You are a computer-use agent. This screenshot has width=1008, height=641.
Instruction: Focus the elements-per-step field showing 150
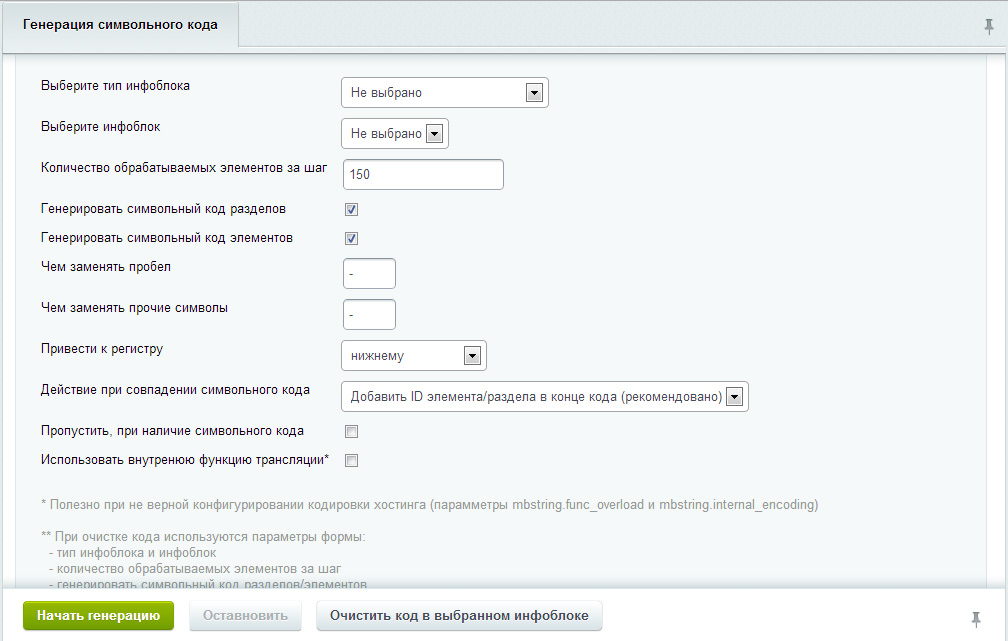click(x=423, y=174)
